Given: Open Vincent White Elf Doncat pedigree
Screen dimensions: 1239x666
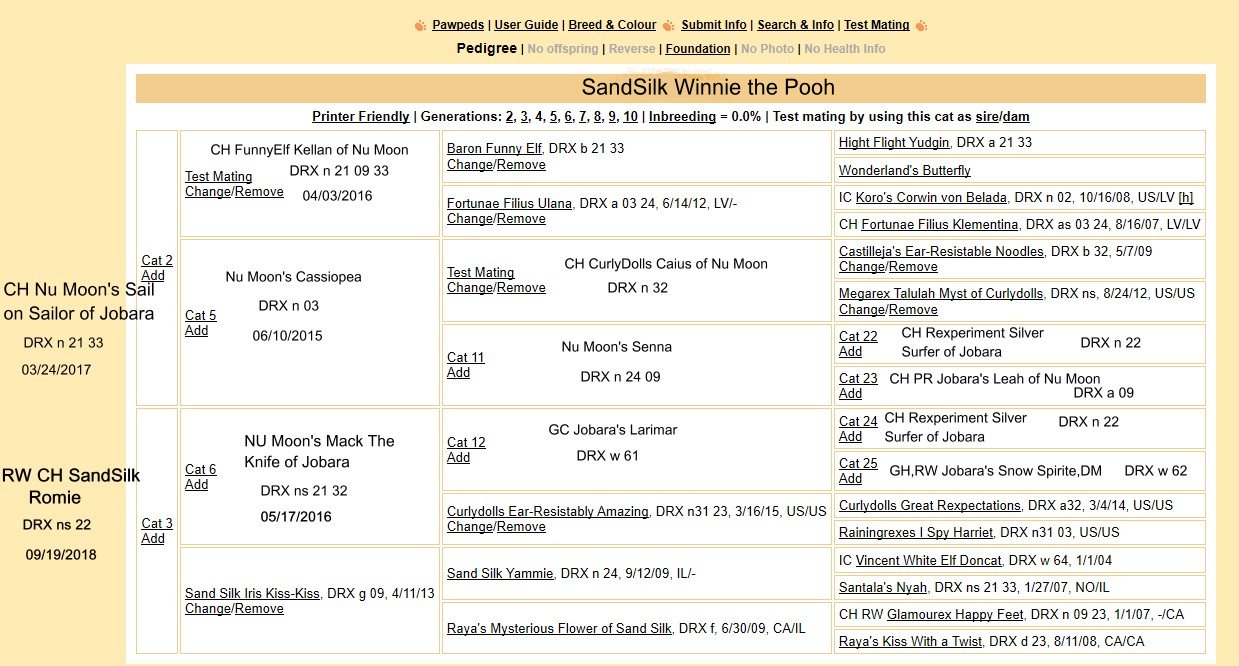Looking at the screenshot, I should point(930,560).
